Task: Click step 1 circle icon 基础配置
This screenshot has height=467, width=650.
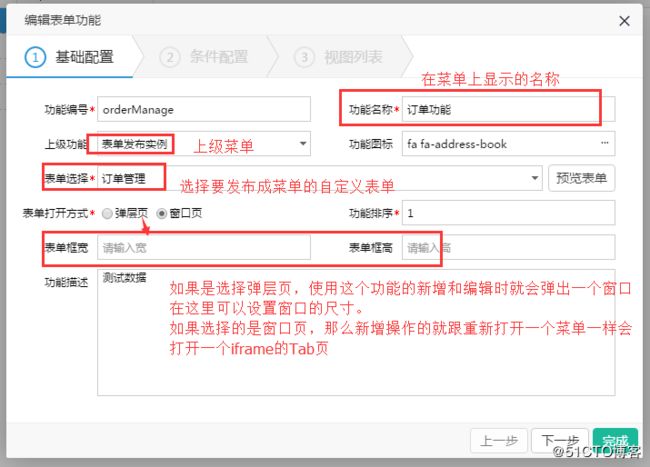Action: pos(35,57)
